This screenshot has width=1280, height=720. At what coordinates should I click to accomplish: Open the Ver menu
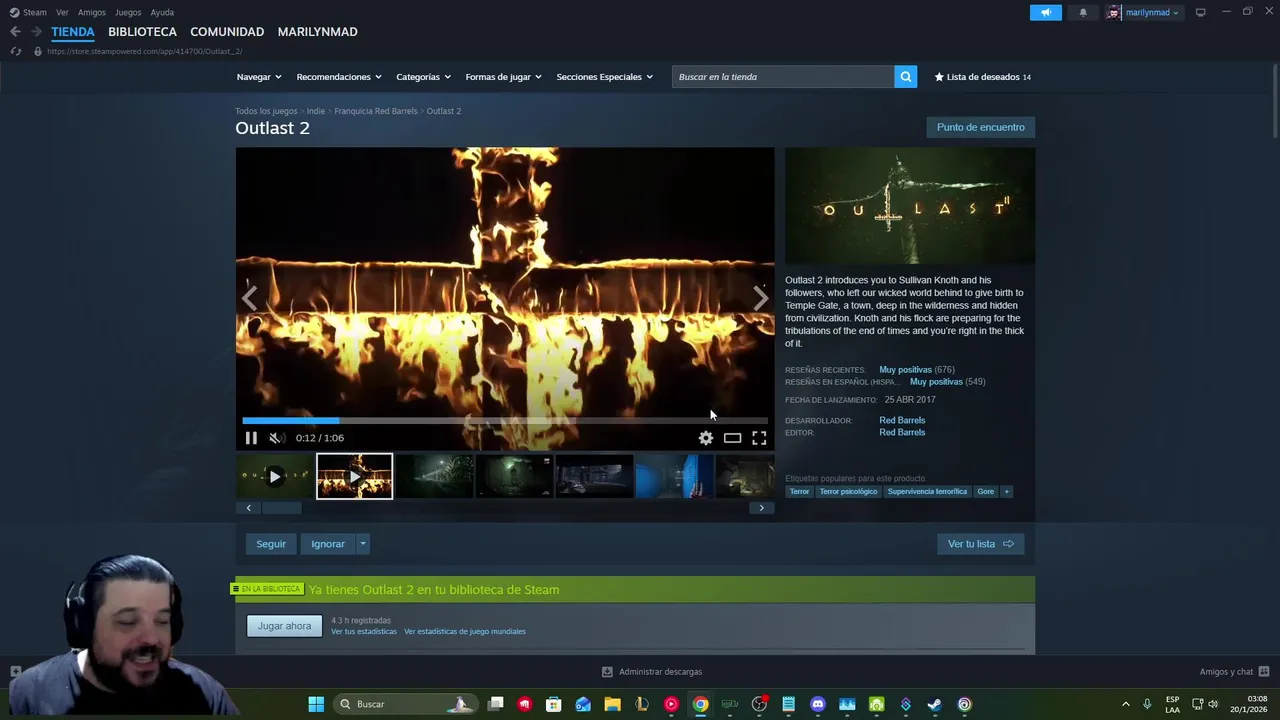coord(62,12)
